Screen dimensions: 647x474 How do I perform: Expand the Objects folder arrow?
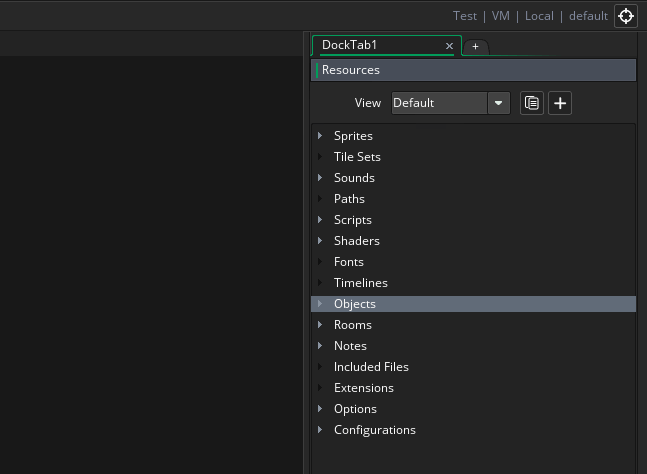tap(320, 304)
